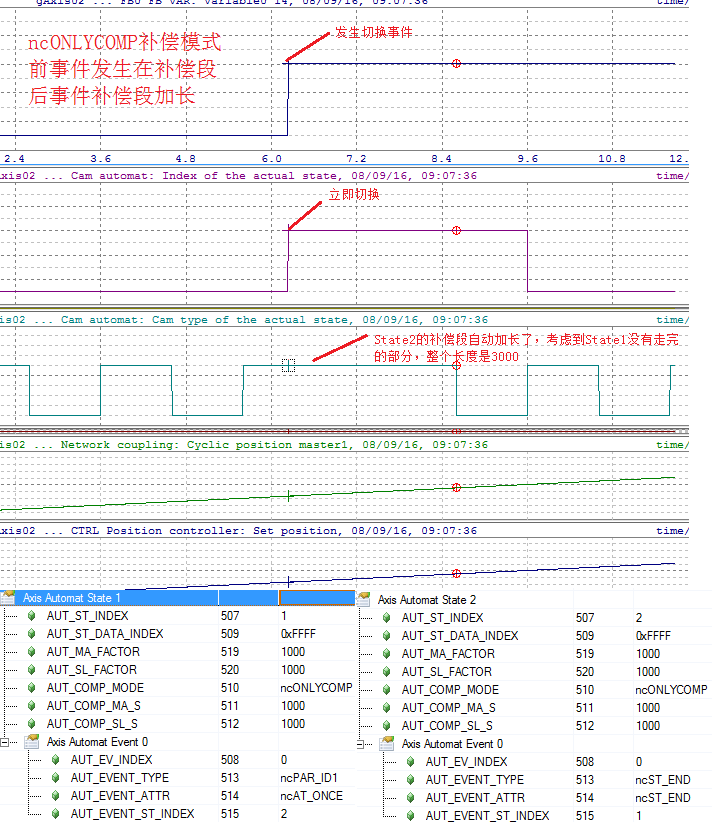Click the 'Cam type of the actual state' chart title
The image size is (714, 822).
(244, 320)
